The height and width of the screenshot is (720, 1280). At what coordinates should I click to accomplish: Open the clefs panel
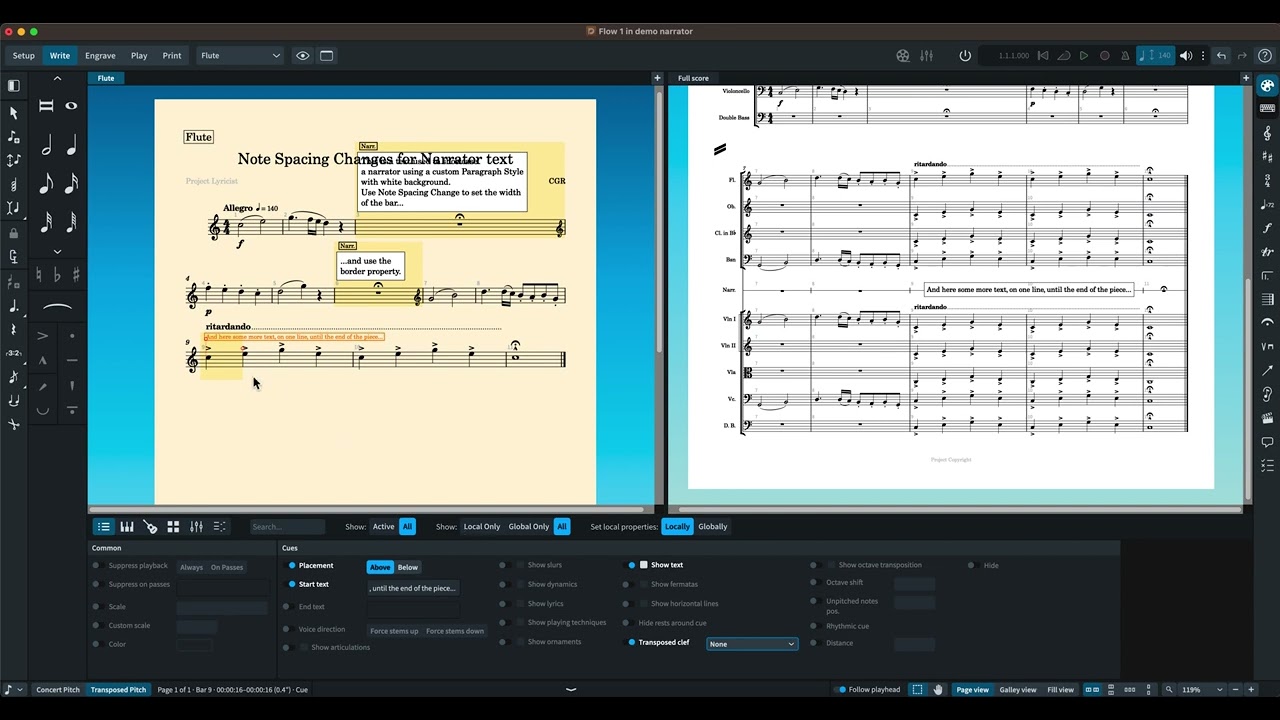click(1267, 133)
